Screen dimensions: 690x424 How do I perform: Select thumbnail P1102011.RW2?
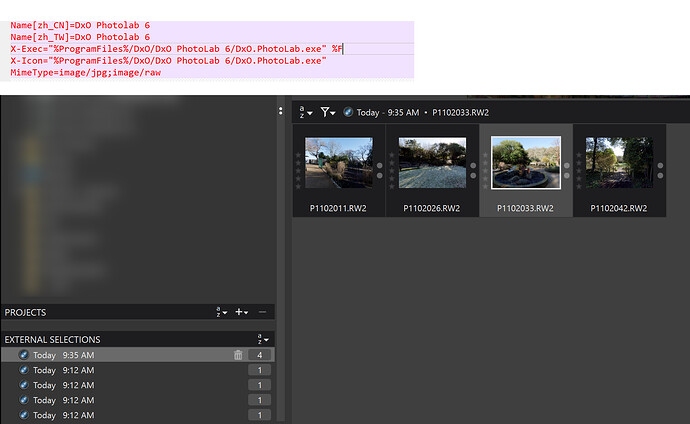339,162
